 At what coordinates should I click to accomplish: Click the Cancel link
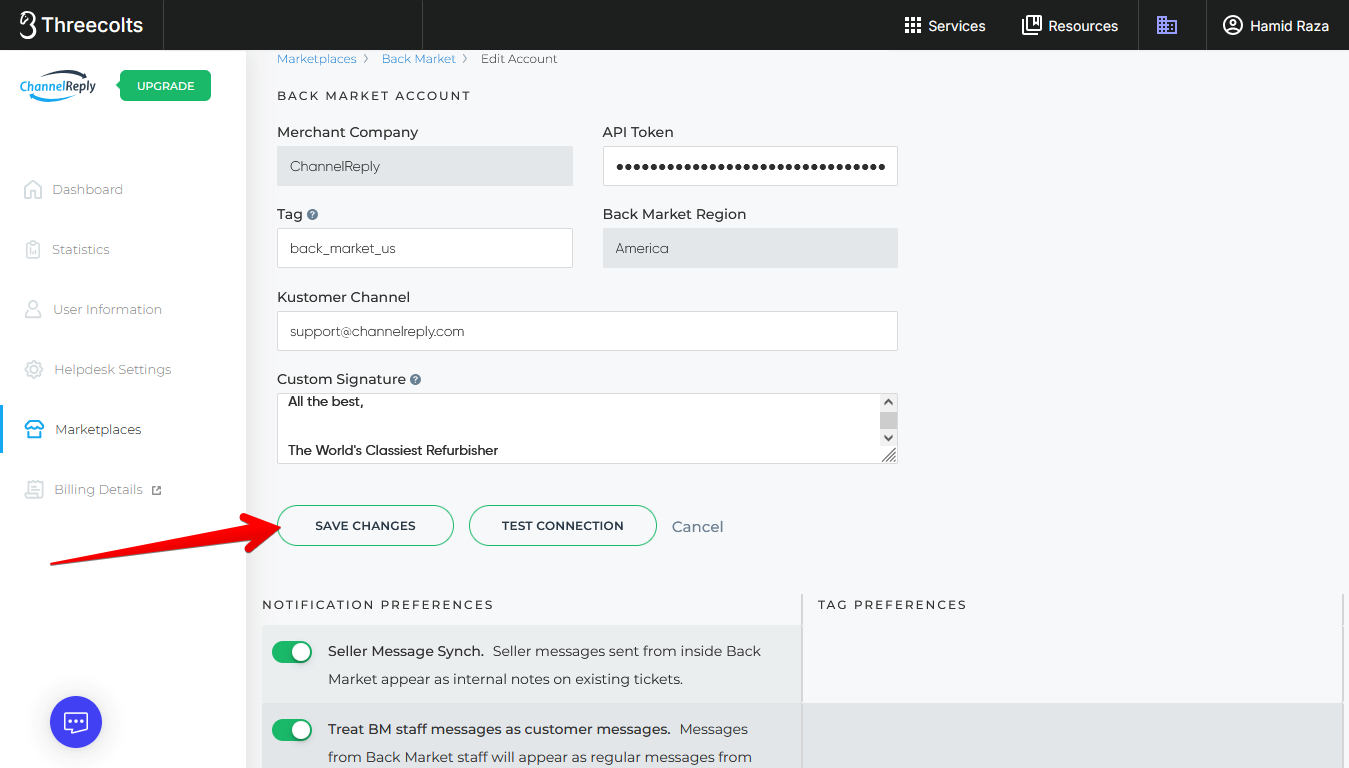tap(697, 527)
